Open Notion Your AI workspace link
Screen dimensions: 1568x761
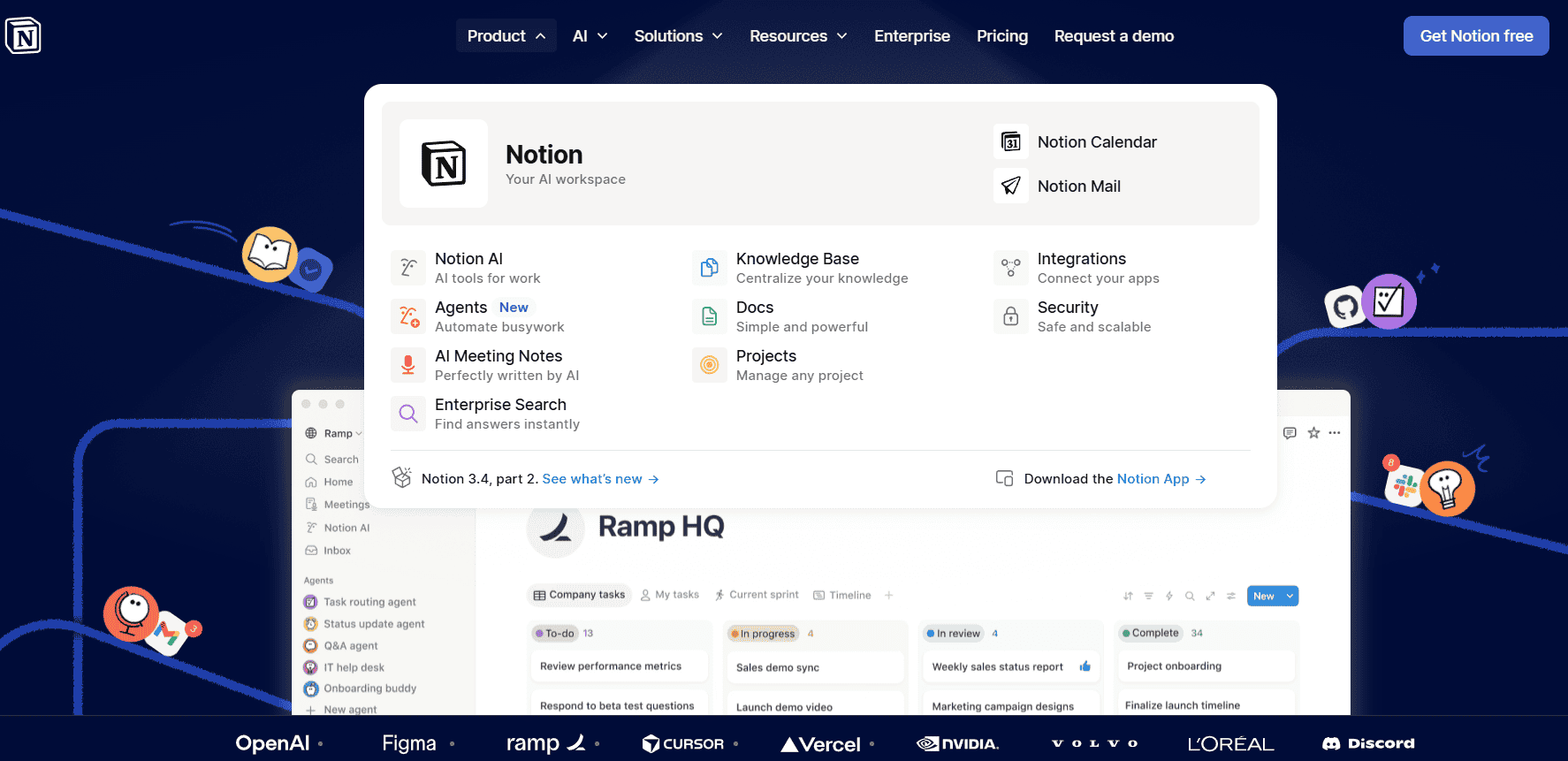[566, 164]
